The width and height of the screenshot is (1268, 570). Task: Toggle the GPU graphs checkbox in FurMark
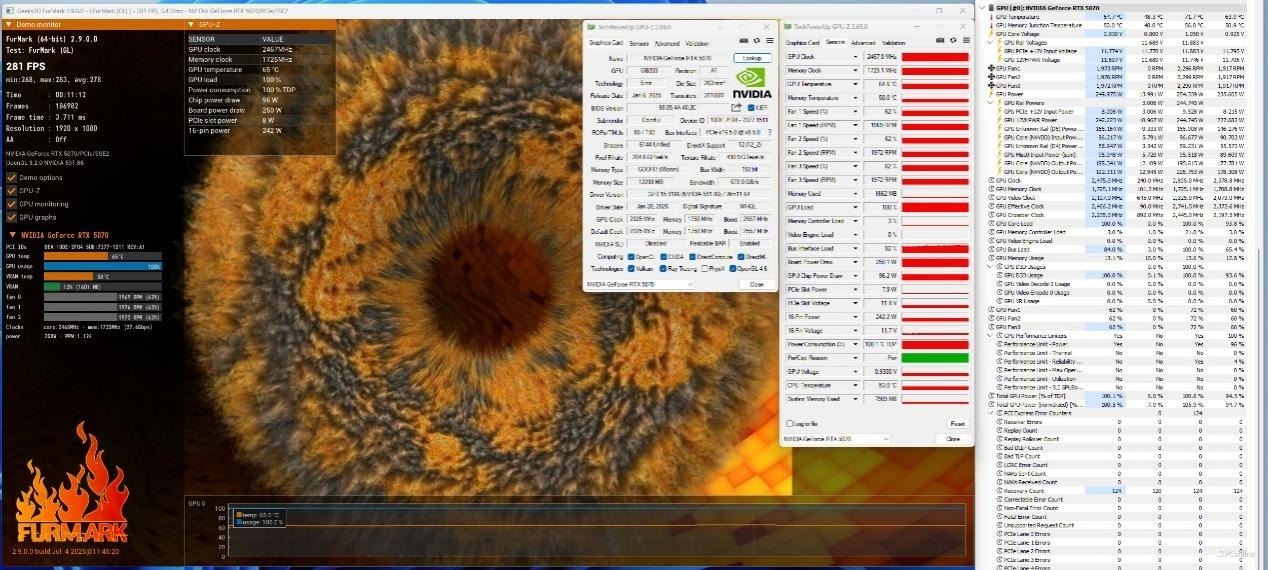pos(11,216)
